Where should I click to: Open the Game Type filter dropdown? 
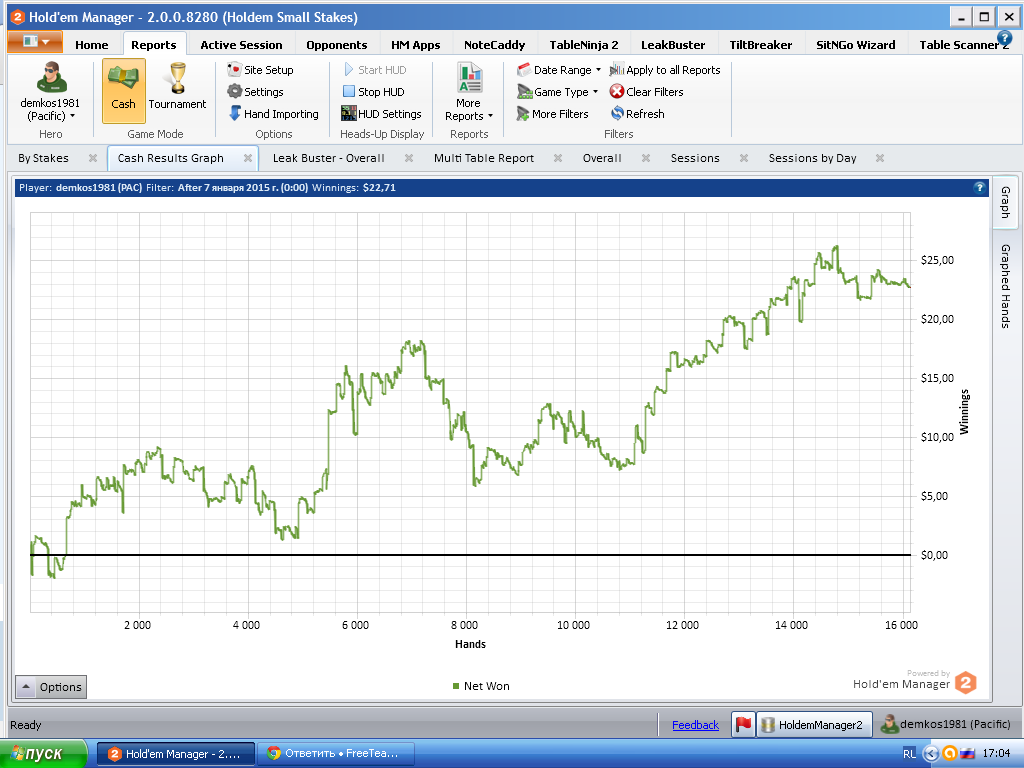pos(558,92)
